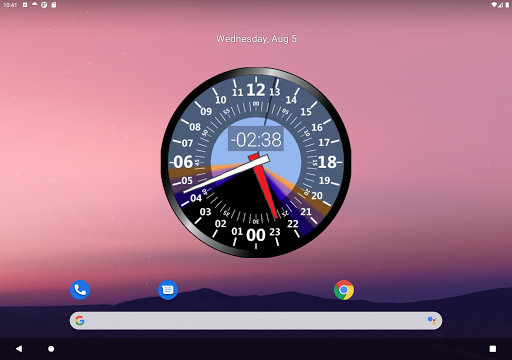Click inside the Google search field
512x360 pixels.
coord(256,321)
